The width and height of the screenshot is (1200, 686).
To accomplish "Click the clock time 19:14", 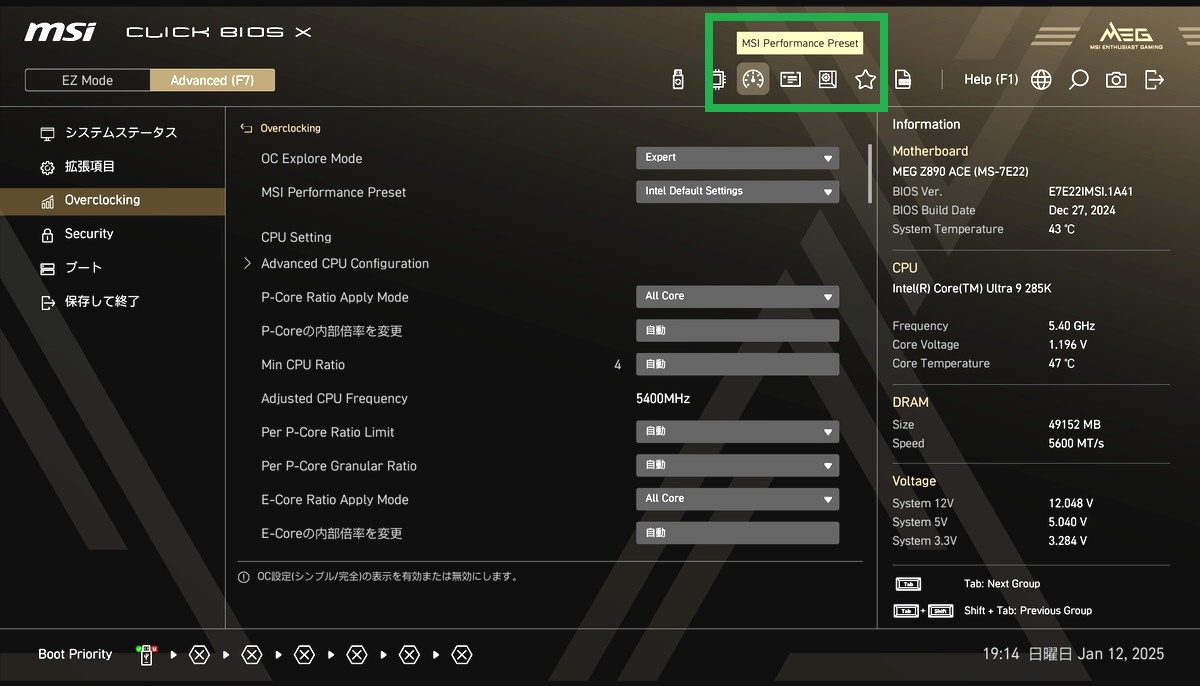I will coord(1001,654).
